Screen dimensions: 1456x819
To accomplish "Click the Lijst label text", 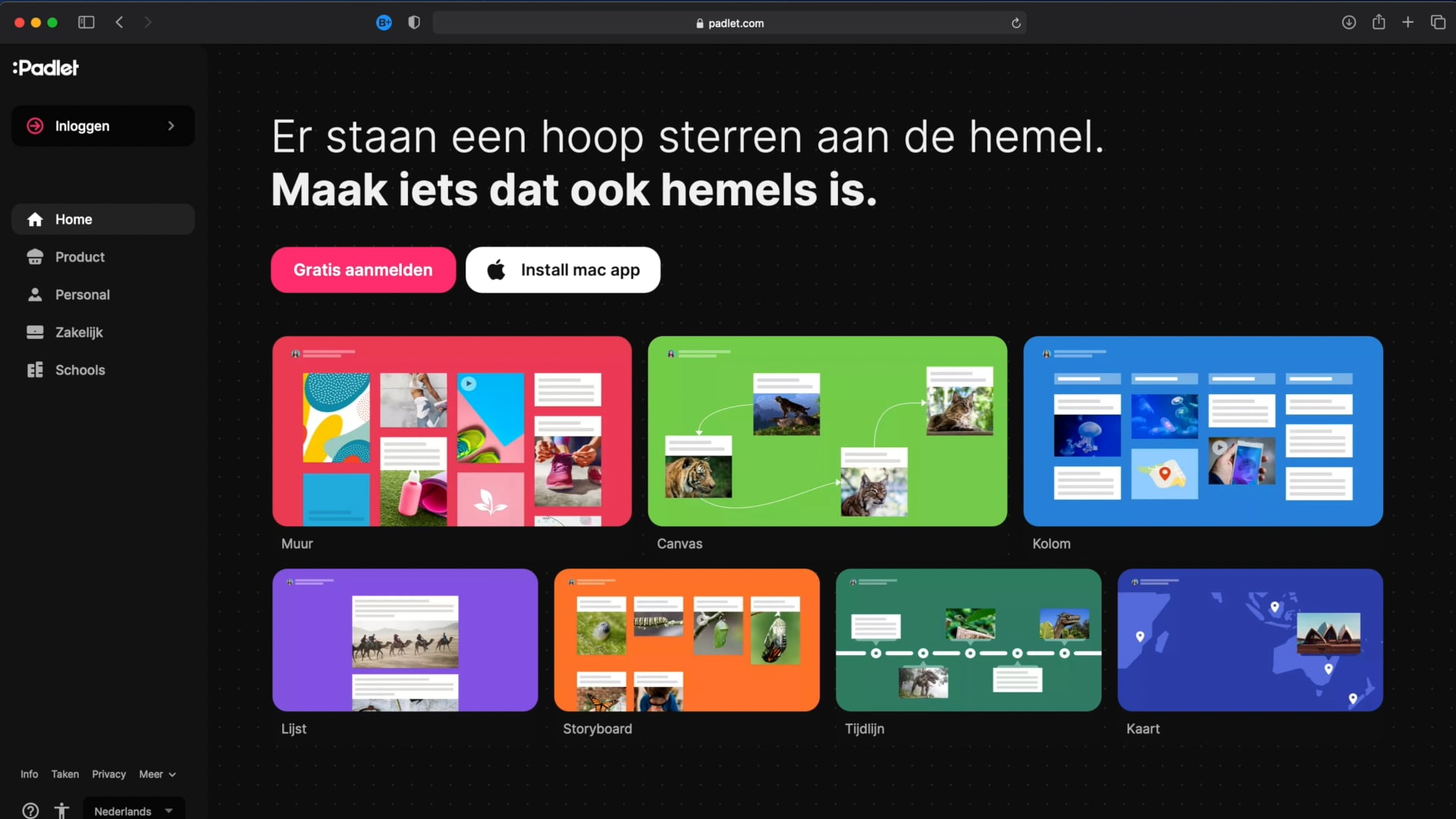I will (293, 729).
